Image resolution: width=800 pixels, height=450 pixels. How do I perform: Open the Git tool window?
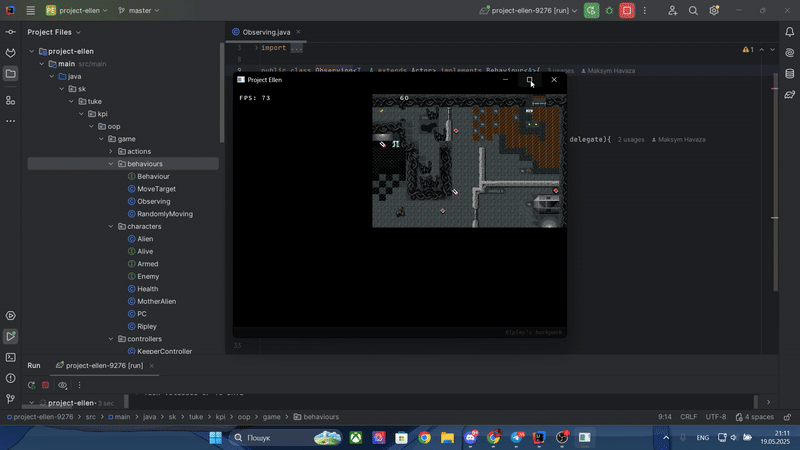(10, 399)
